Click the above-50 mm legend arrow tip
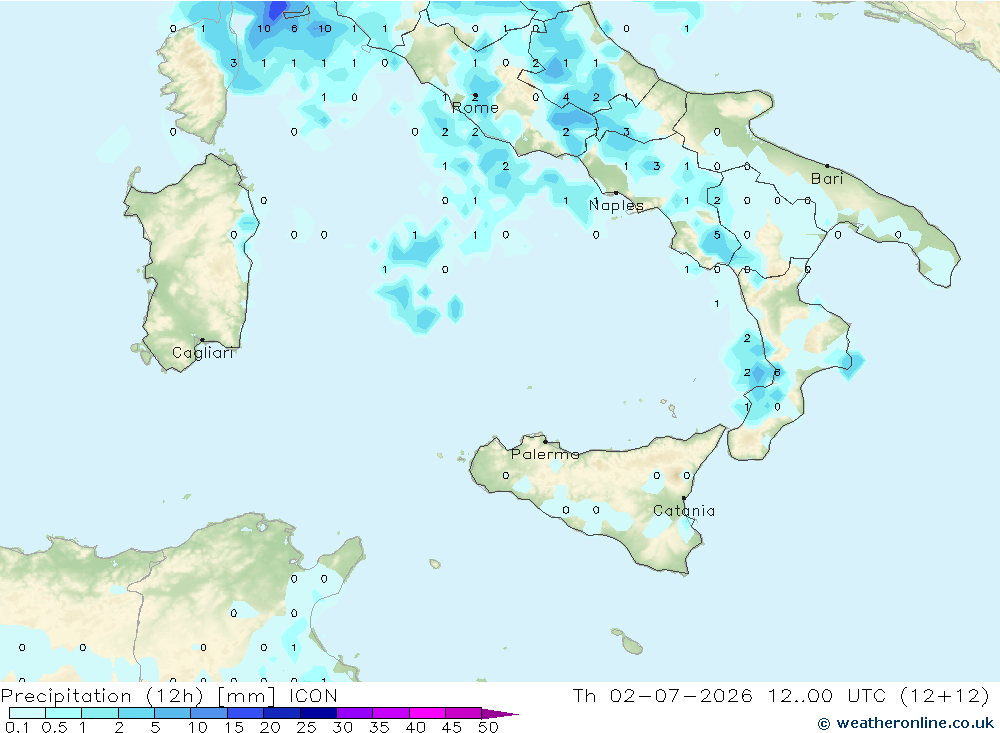 pos(501,713)
